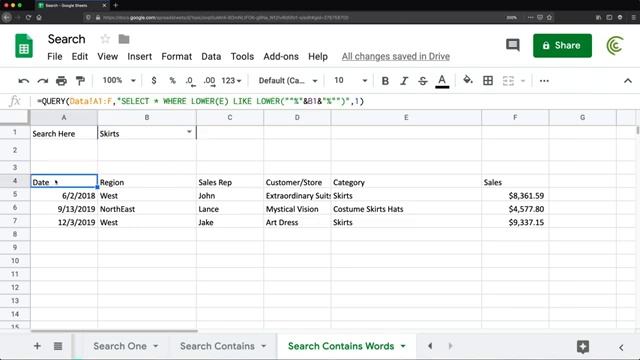Click the green Share button
This screenshot has width=640, height=360.
562,45
